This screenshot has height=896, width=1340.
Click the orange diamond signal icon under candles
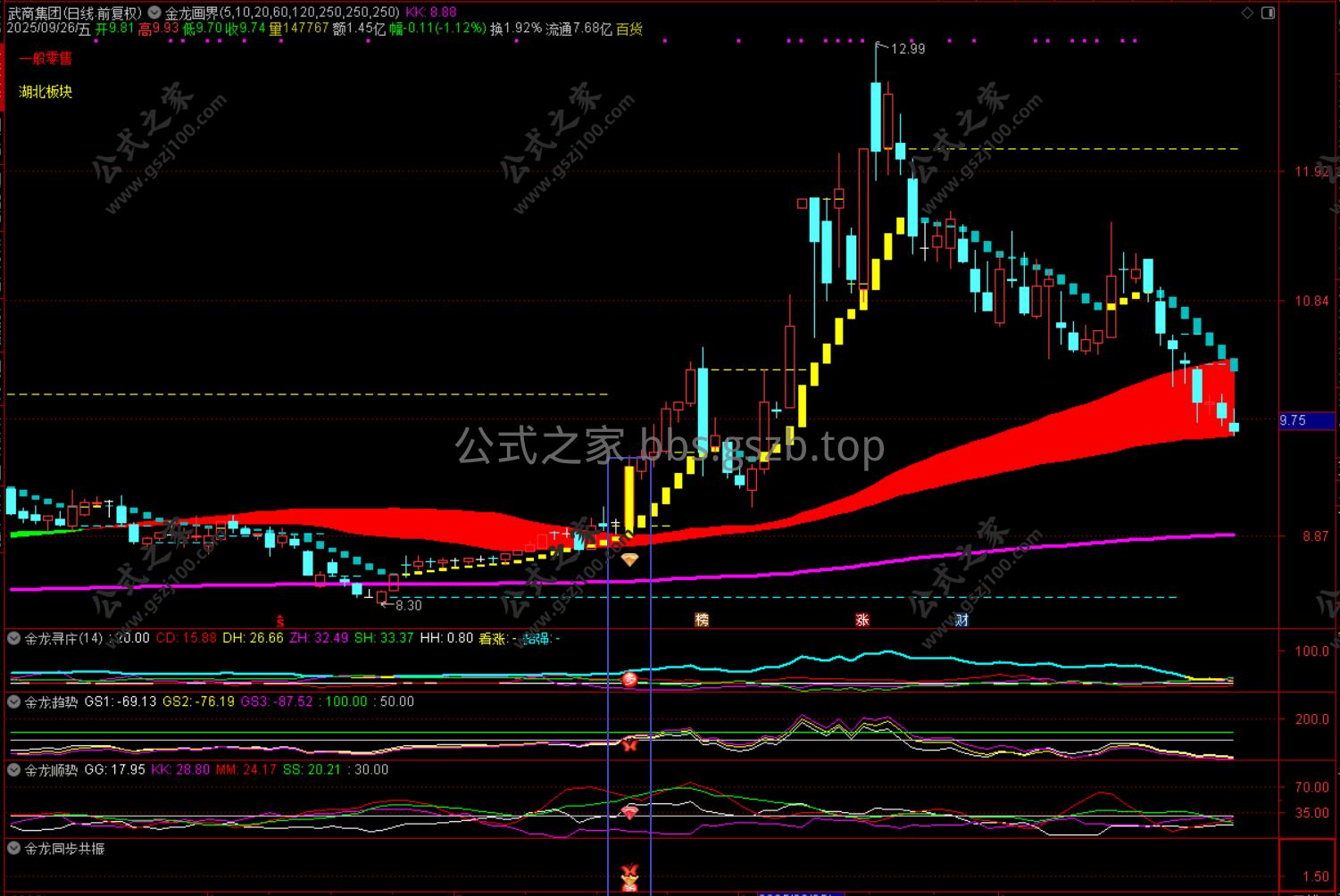(630, 560)
